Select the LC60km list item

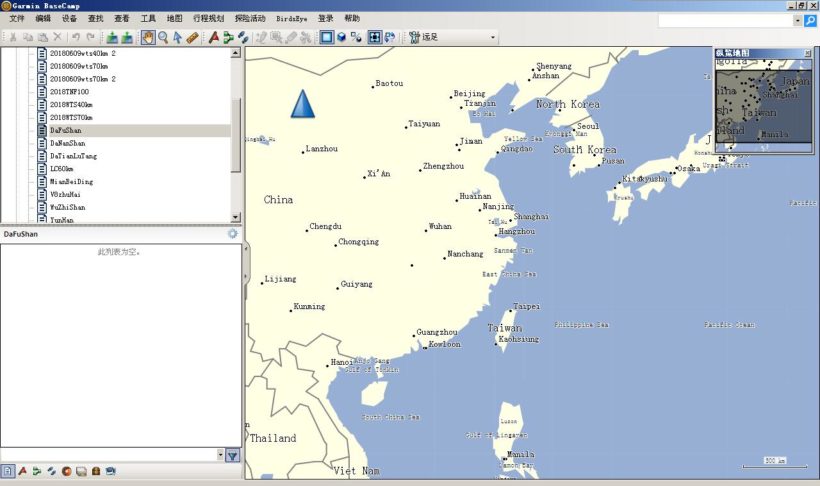[61, 168]
